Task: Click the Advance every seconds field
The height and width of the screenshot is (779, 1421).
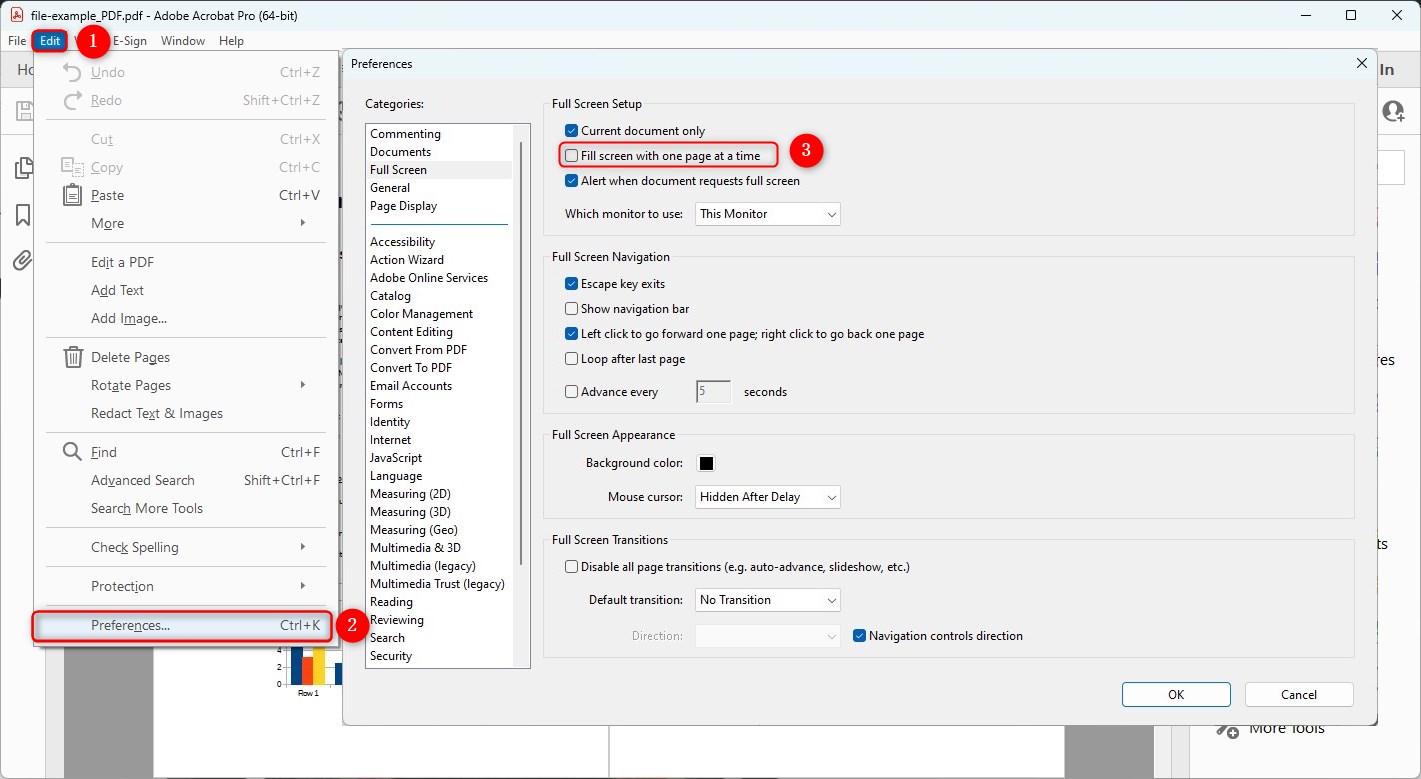Action: [x=712, y=391]
